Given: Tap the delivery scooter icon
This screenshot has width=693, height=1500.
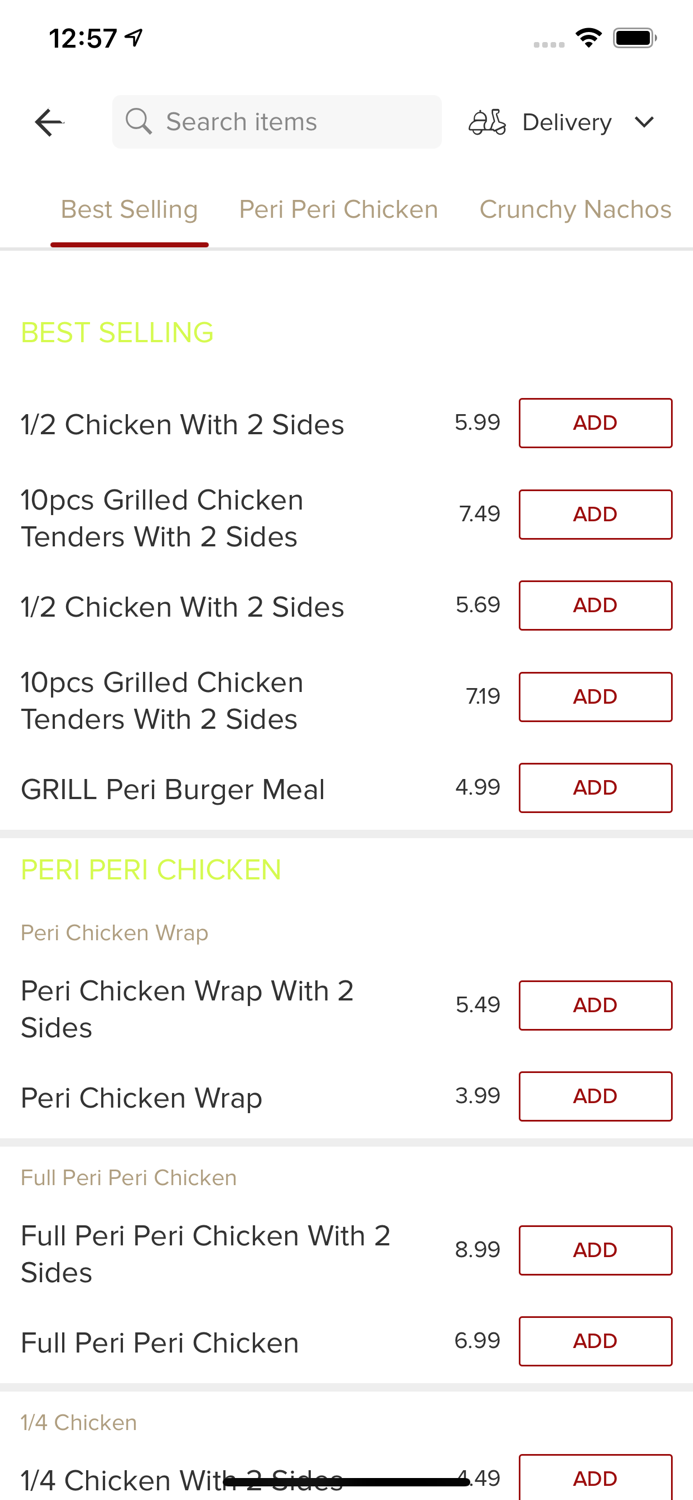Looking at the screenshot, I should point(487,121).
